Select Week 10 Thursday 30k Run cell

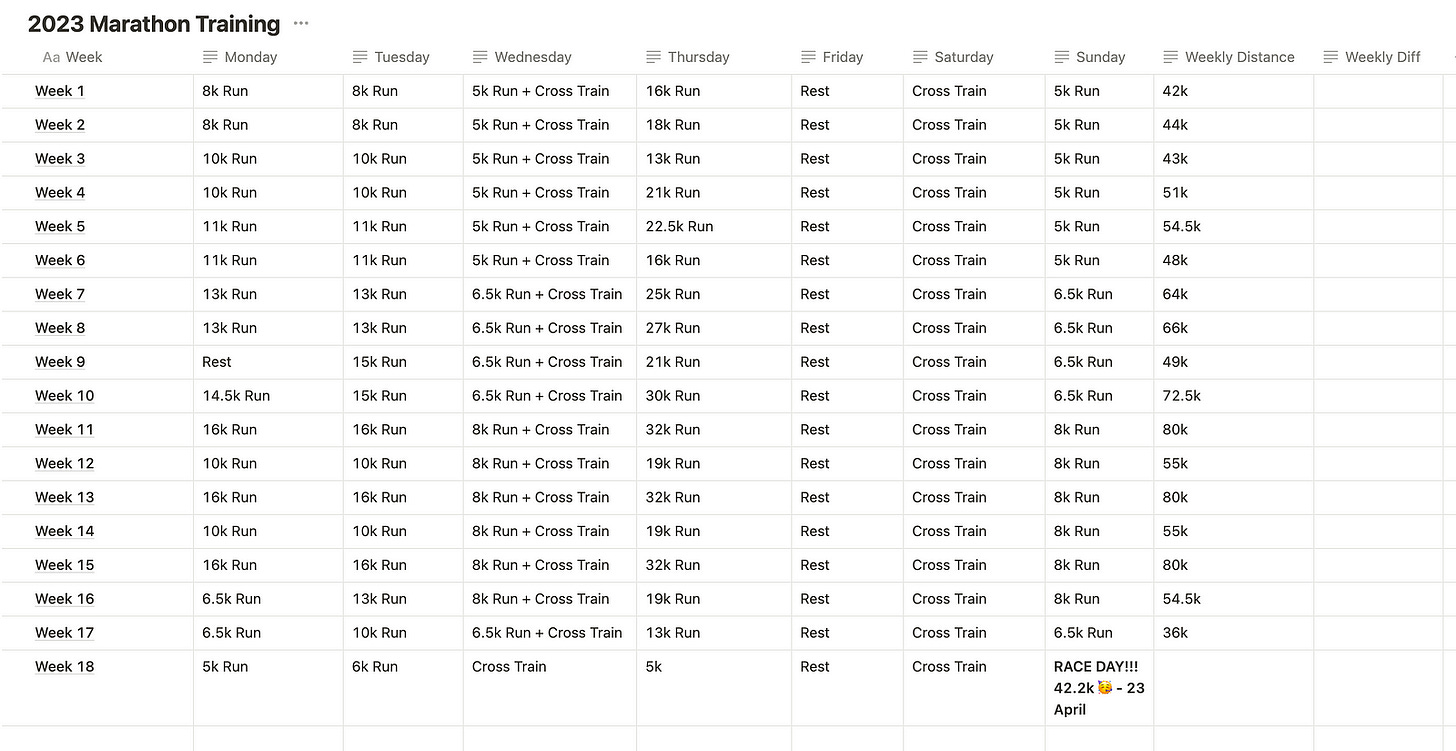point(714,396)
